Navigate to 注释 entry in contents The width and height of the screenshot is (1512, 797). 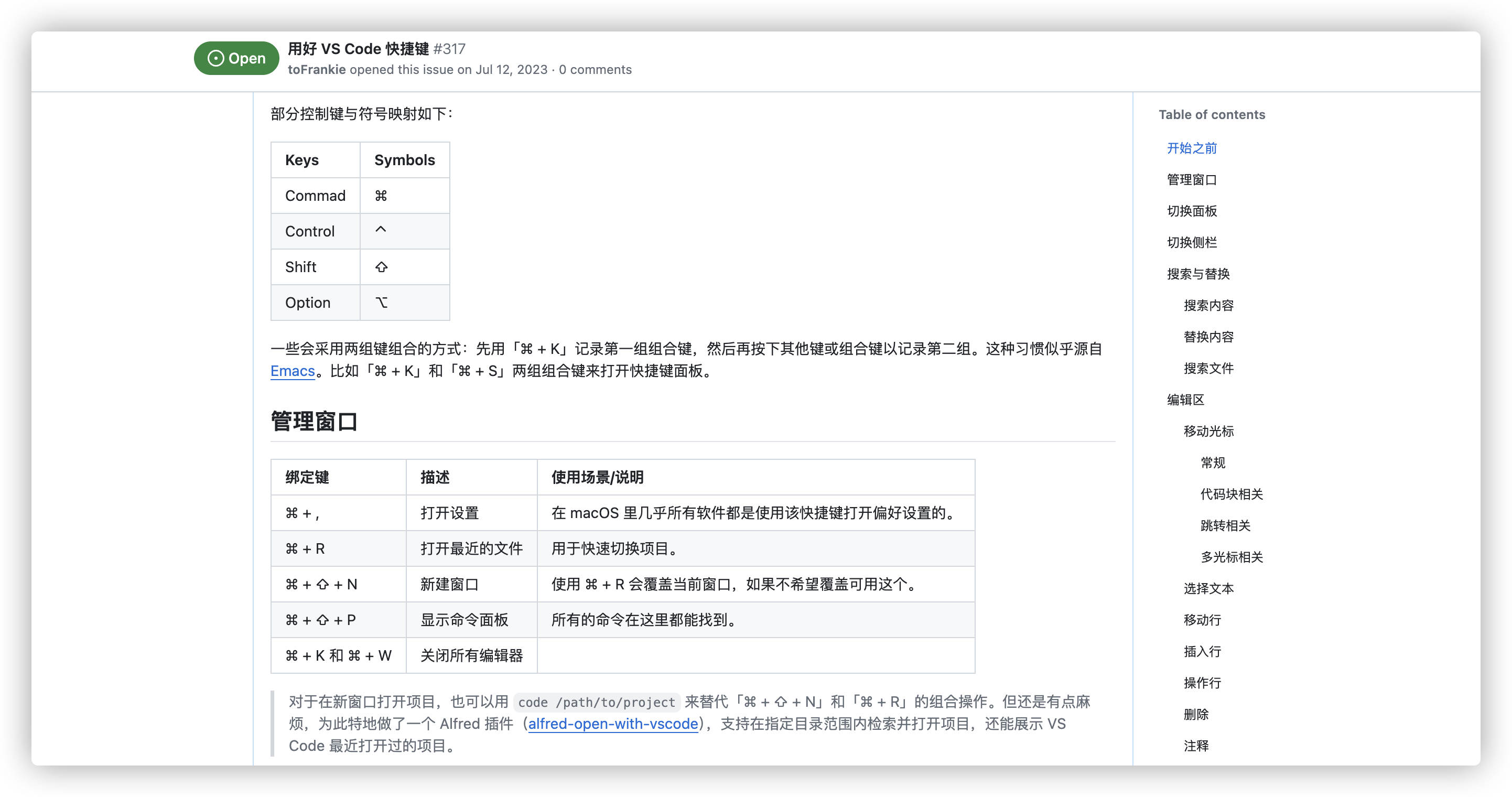(1196, 746)
